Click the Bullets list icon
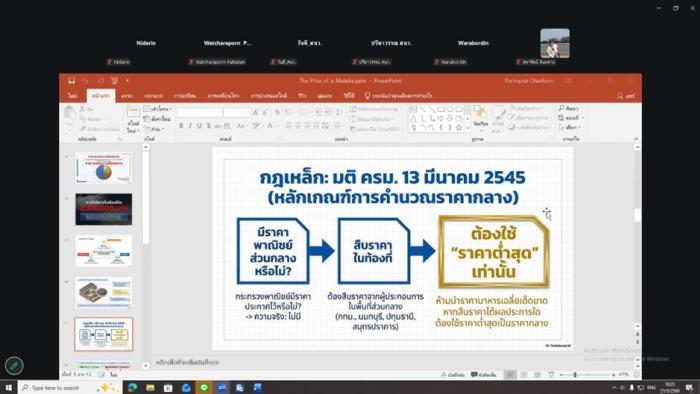 pyautogui.click(x=289, y=112)
